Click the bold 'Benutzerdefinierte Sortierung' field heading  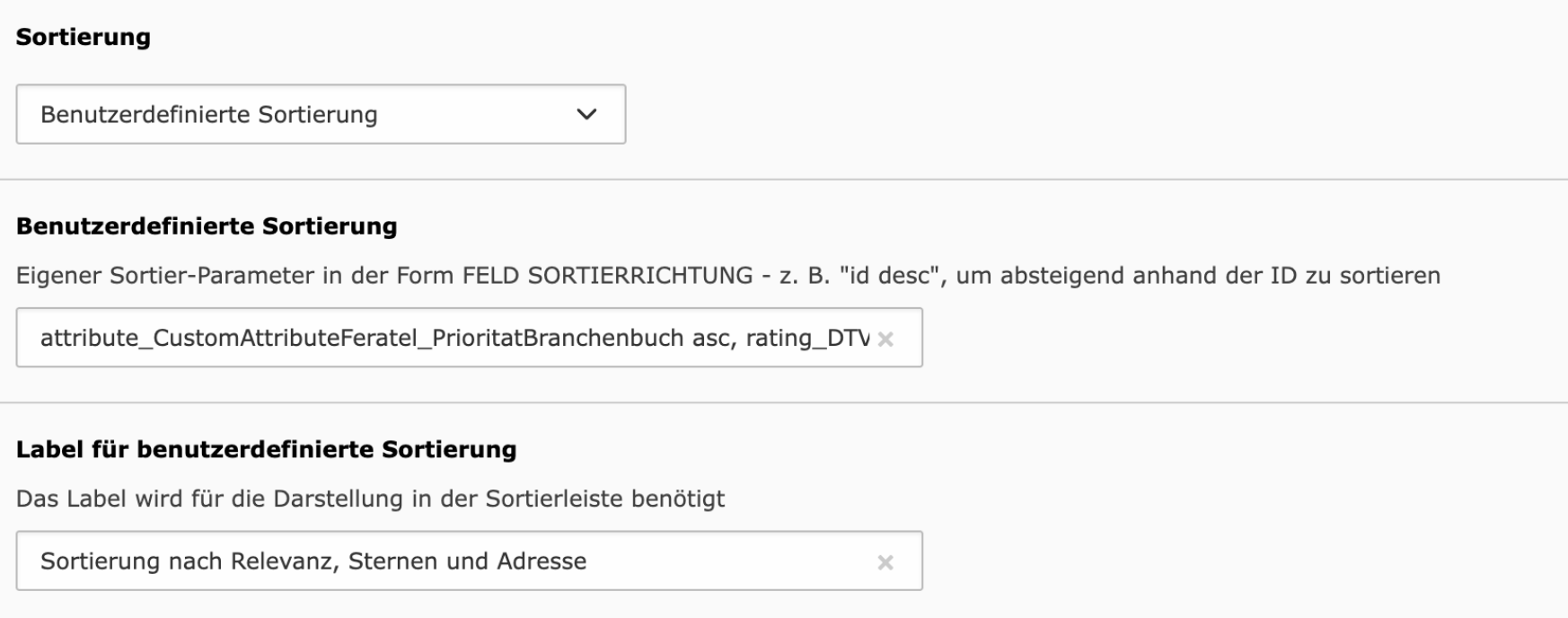tap(207, 225)
